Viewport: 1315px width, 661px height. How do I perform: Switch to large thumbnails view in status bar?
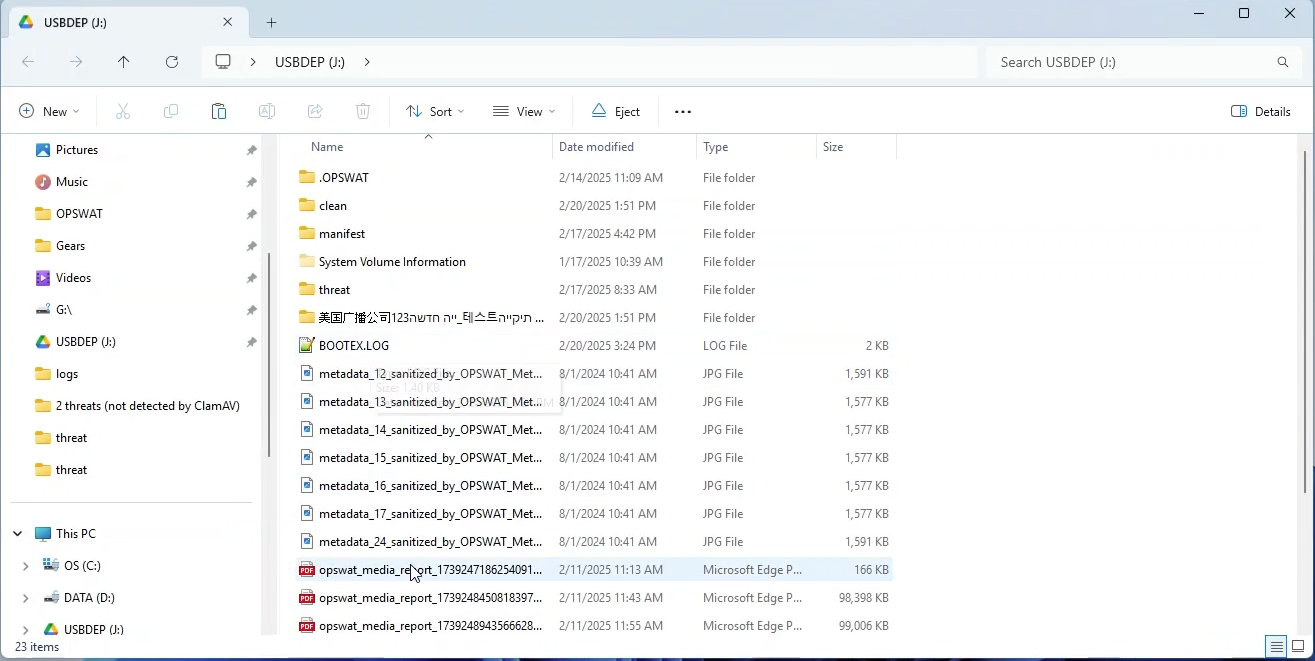(x=1298, y=645)
